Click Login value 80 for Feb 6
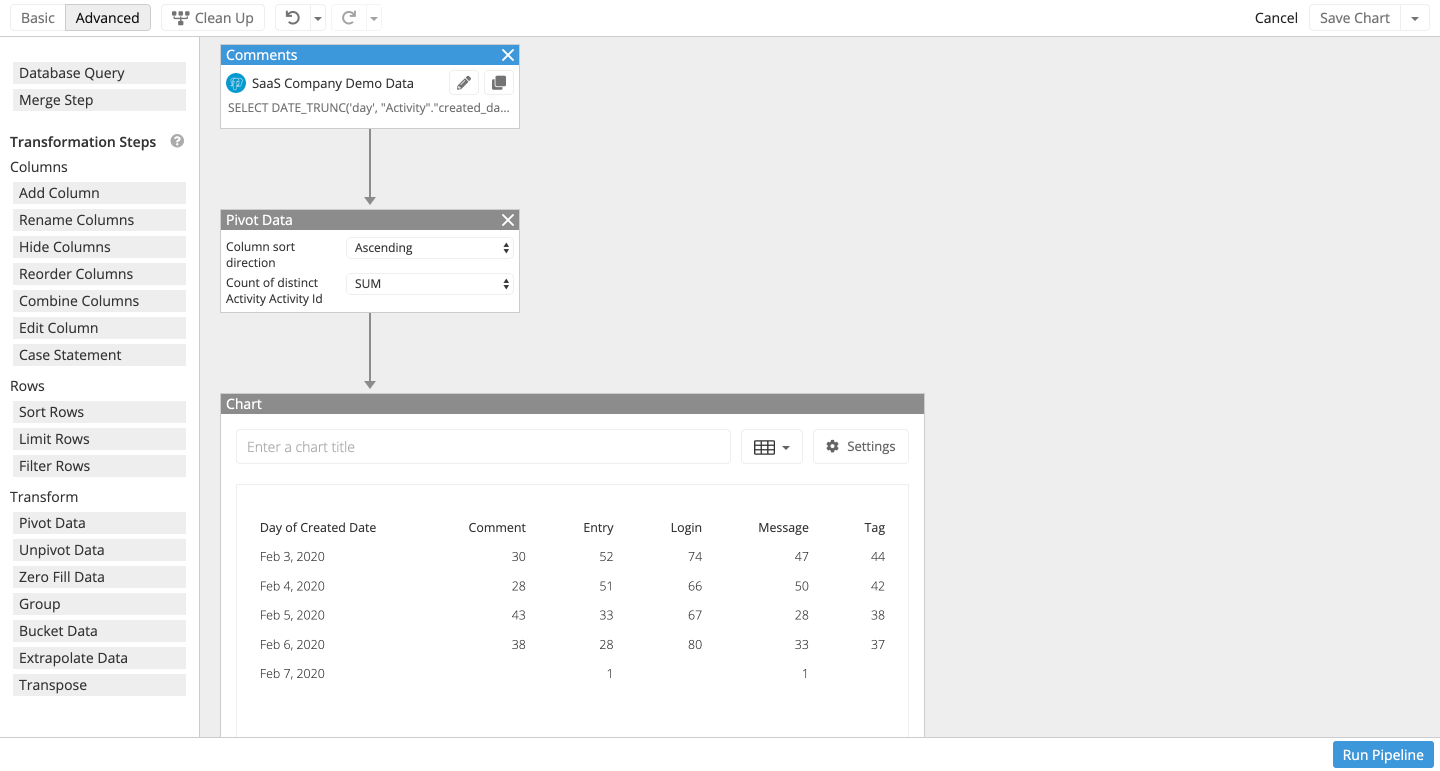Screen dimensions: 1440x771 tap(694, 645)
